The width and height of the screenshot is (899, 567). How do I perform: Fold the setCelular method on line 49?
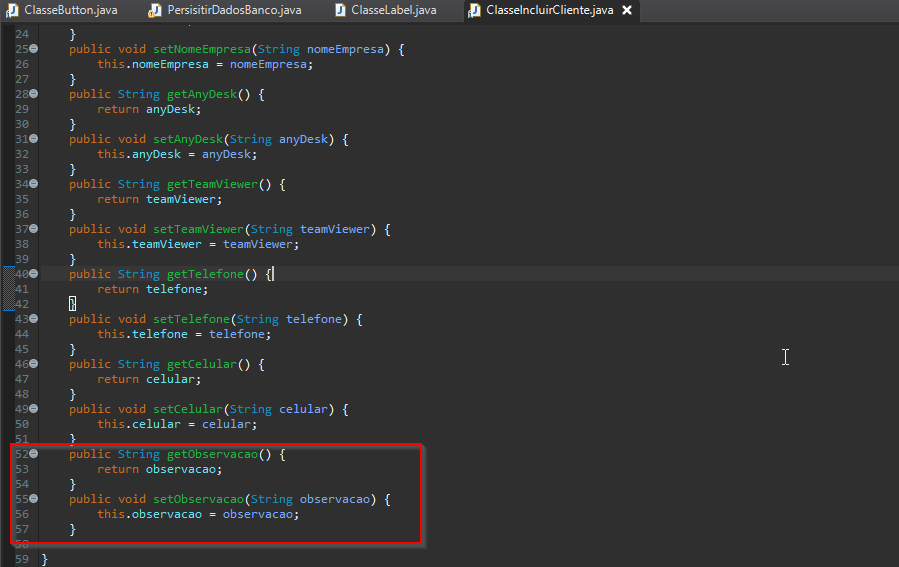tap(34, 409)
